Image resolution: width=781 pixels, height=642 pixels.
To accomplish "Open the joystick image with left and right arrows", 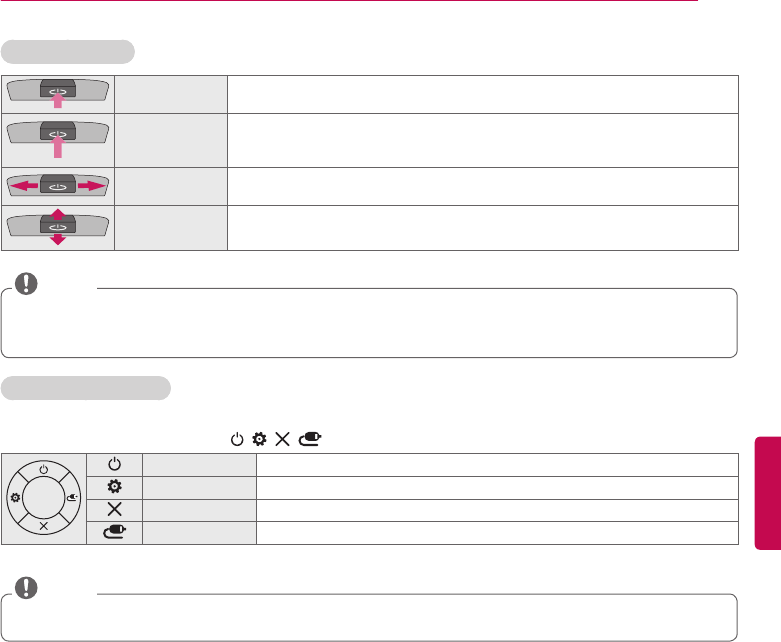I will point(58,185).
